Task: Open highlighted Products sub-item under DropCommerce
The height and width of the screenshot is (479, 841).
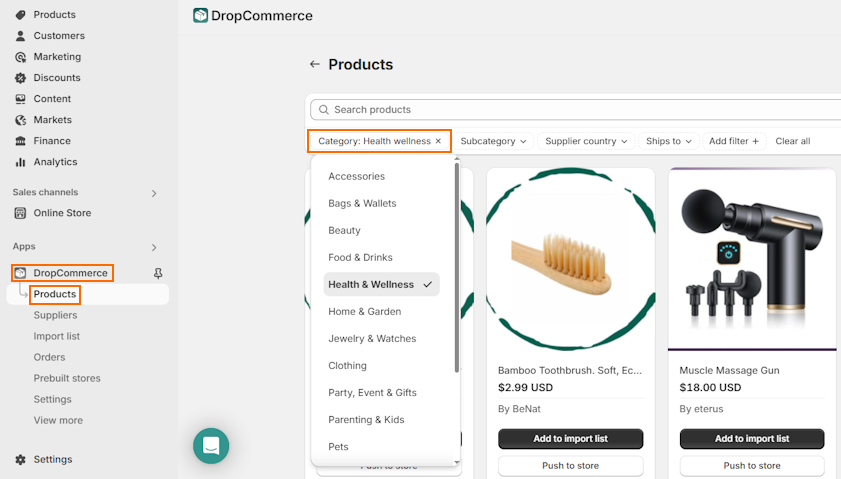Action: click(x=55, y=294)
